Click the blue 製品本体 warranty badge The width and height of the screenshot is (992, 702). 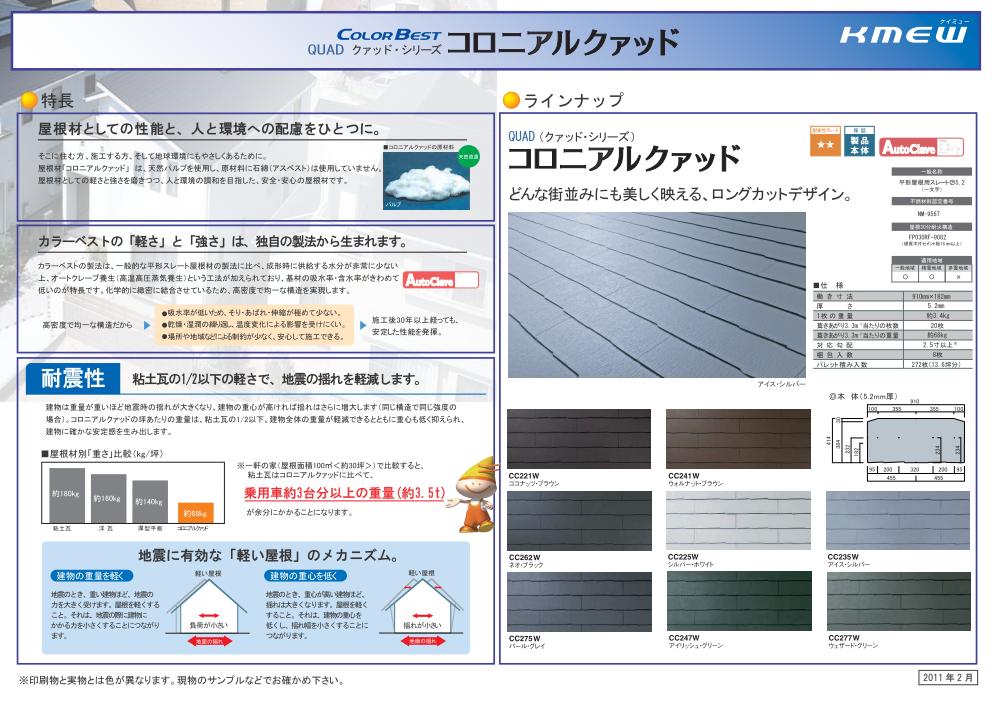click(859, 143)
